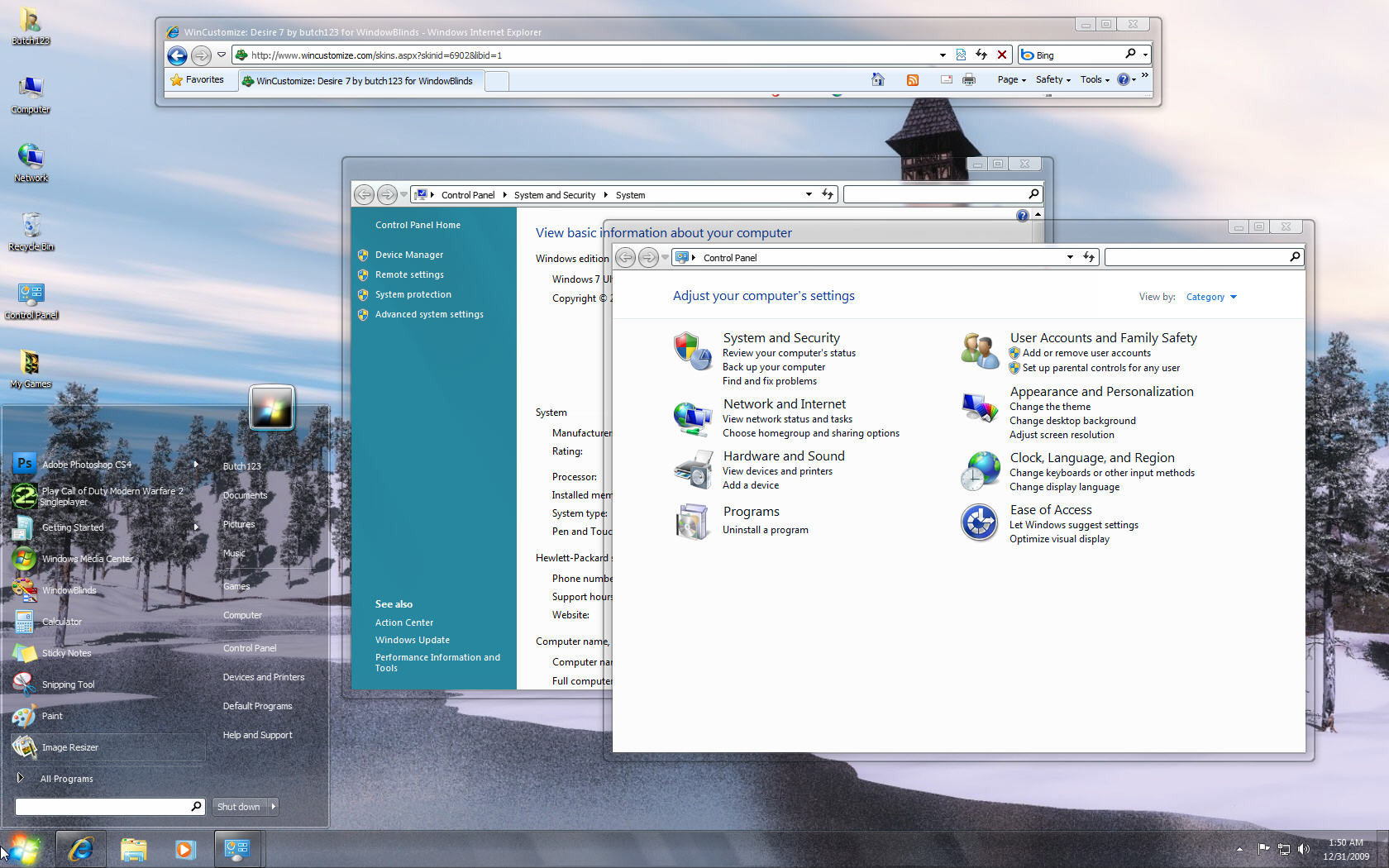Select the Recycle Bin desktop icon
This screenshot has width=1389, height=868.
click(x=31, y=231)
